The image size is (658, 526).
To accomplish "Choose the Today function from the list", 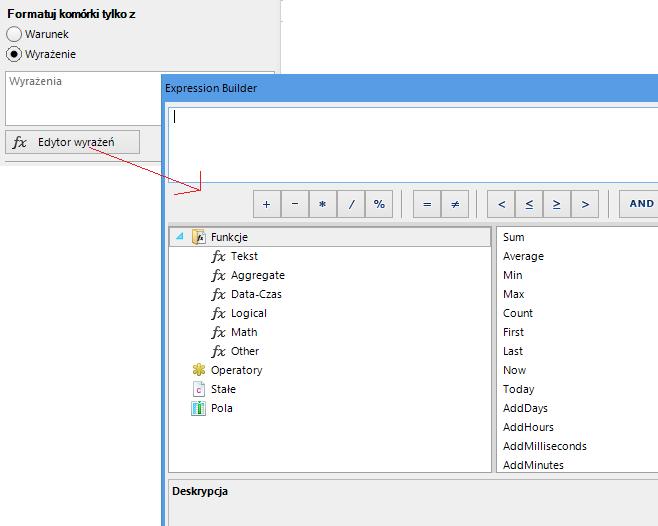I will (x=519, y=389).
